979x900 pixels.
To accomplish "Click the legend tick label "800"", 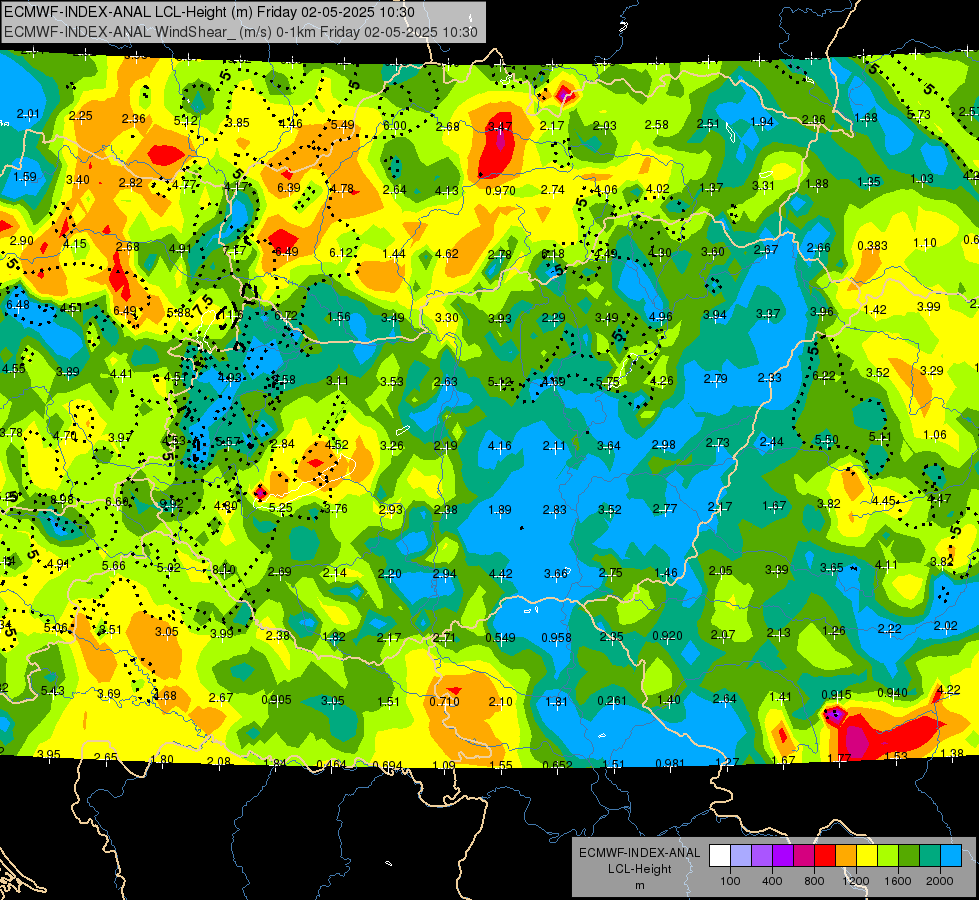I will [x=814, y=881].
